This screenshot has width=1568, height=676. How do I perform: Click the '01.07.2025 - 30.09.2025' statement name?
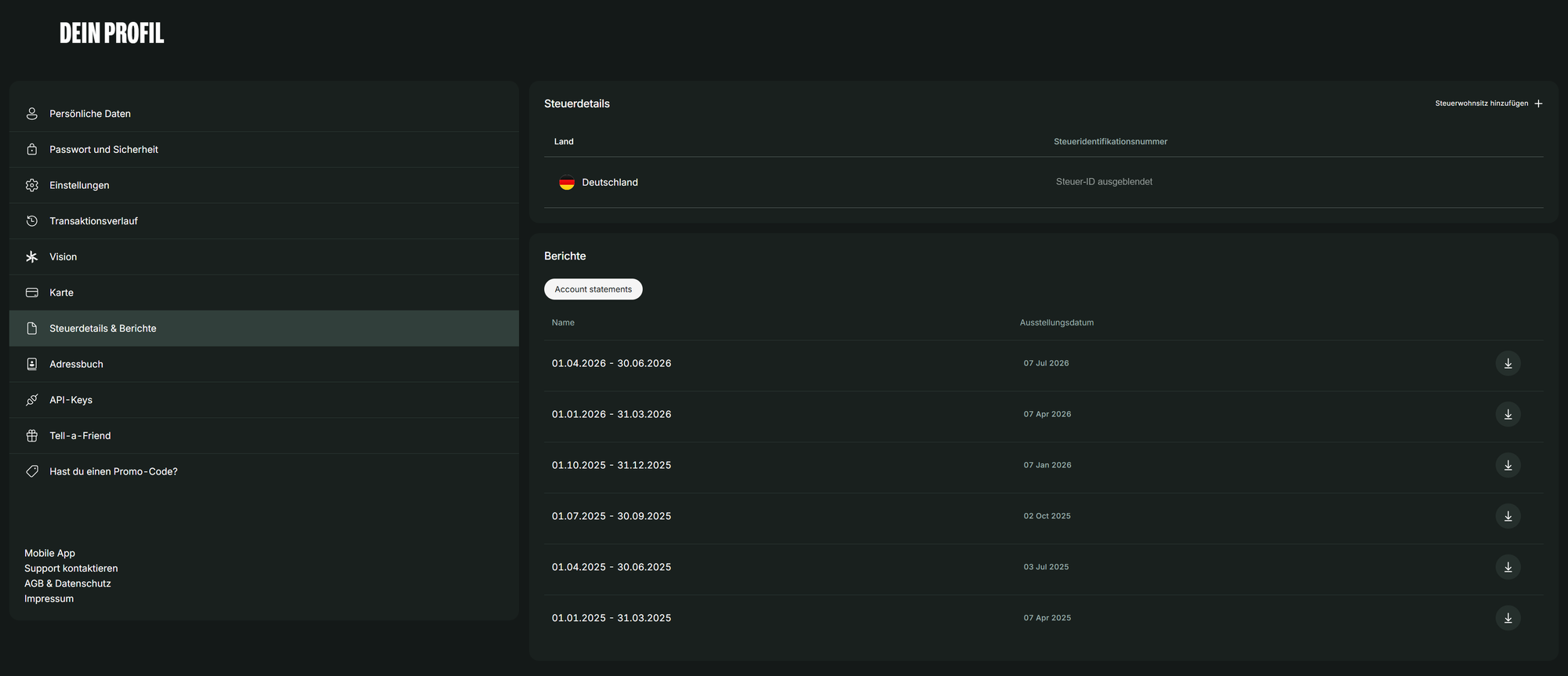[x=612, y=516]
